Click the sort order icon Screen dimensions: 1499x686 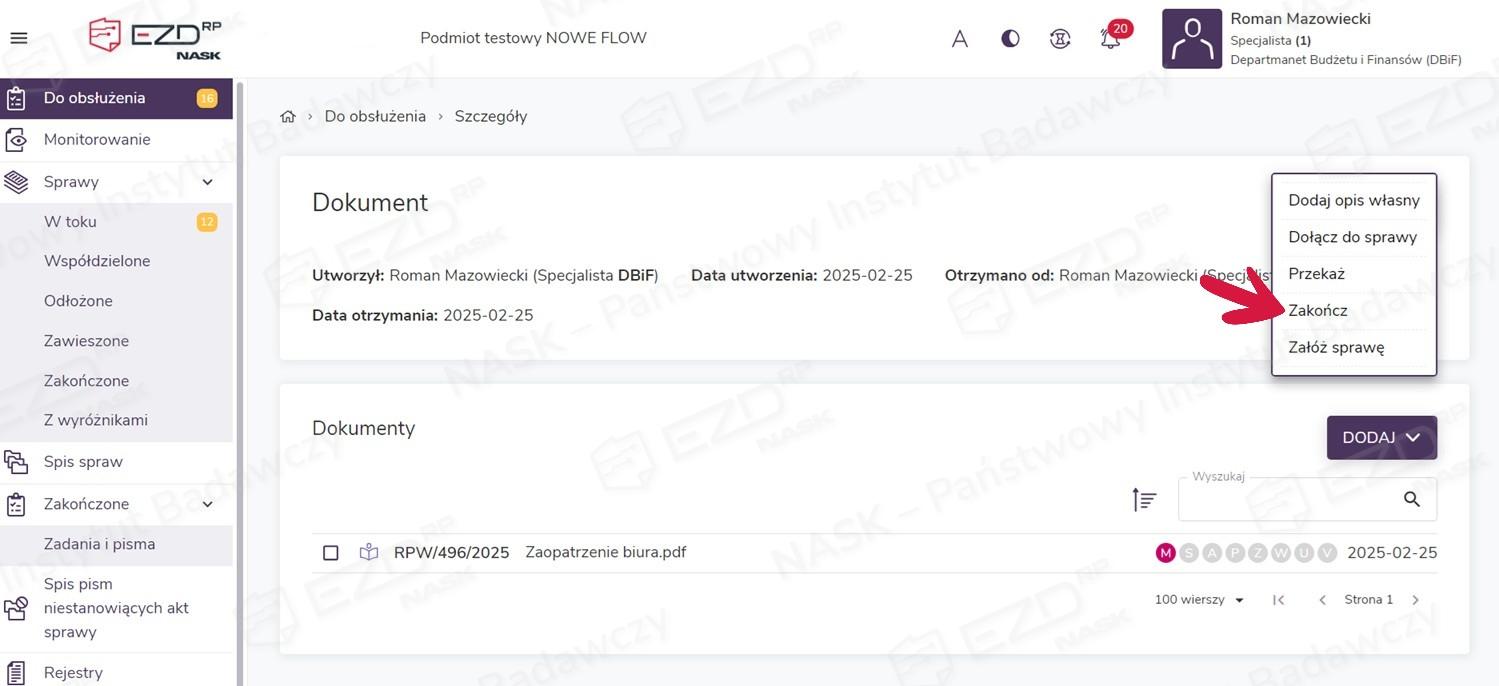pyautogui.click(x=1144, y=499)
